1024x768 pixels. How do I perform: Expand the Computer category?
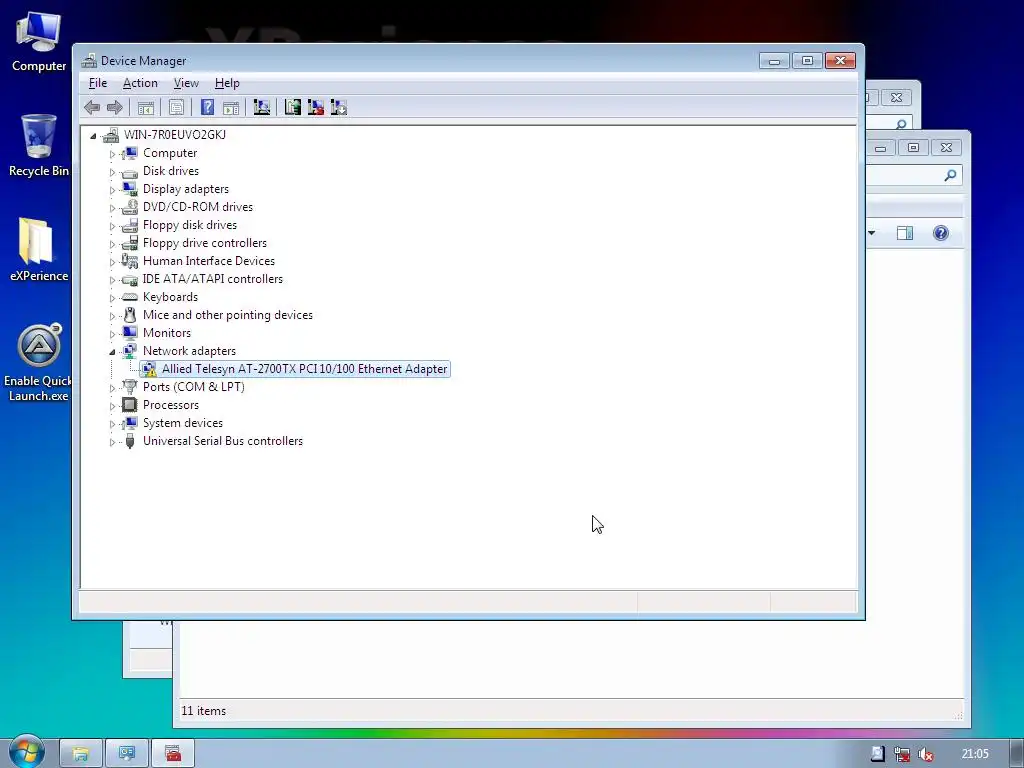pos(112,154)
